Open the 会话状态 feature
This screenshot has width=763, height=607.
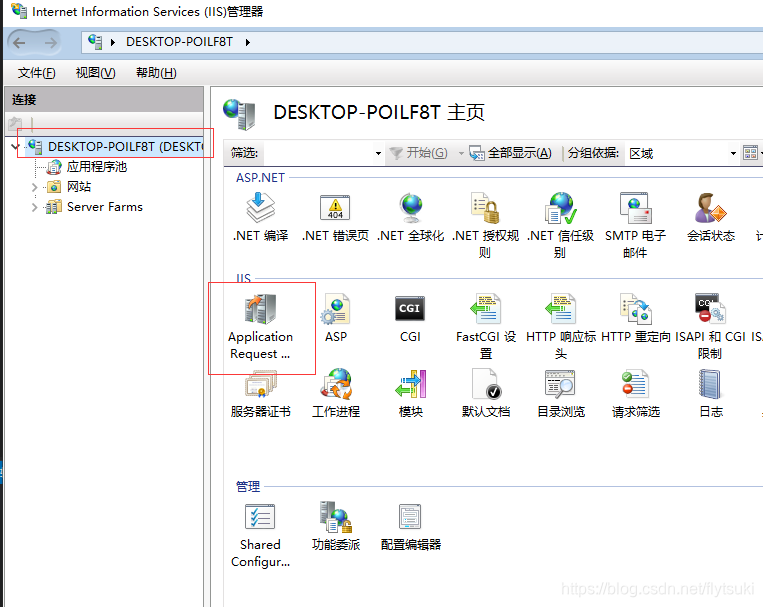[711, 217]
